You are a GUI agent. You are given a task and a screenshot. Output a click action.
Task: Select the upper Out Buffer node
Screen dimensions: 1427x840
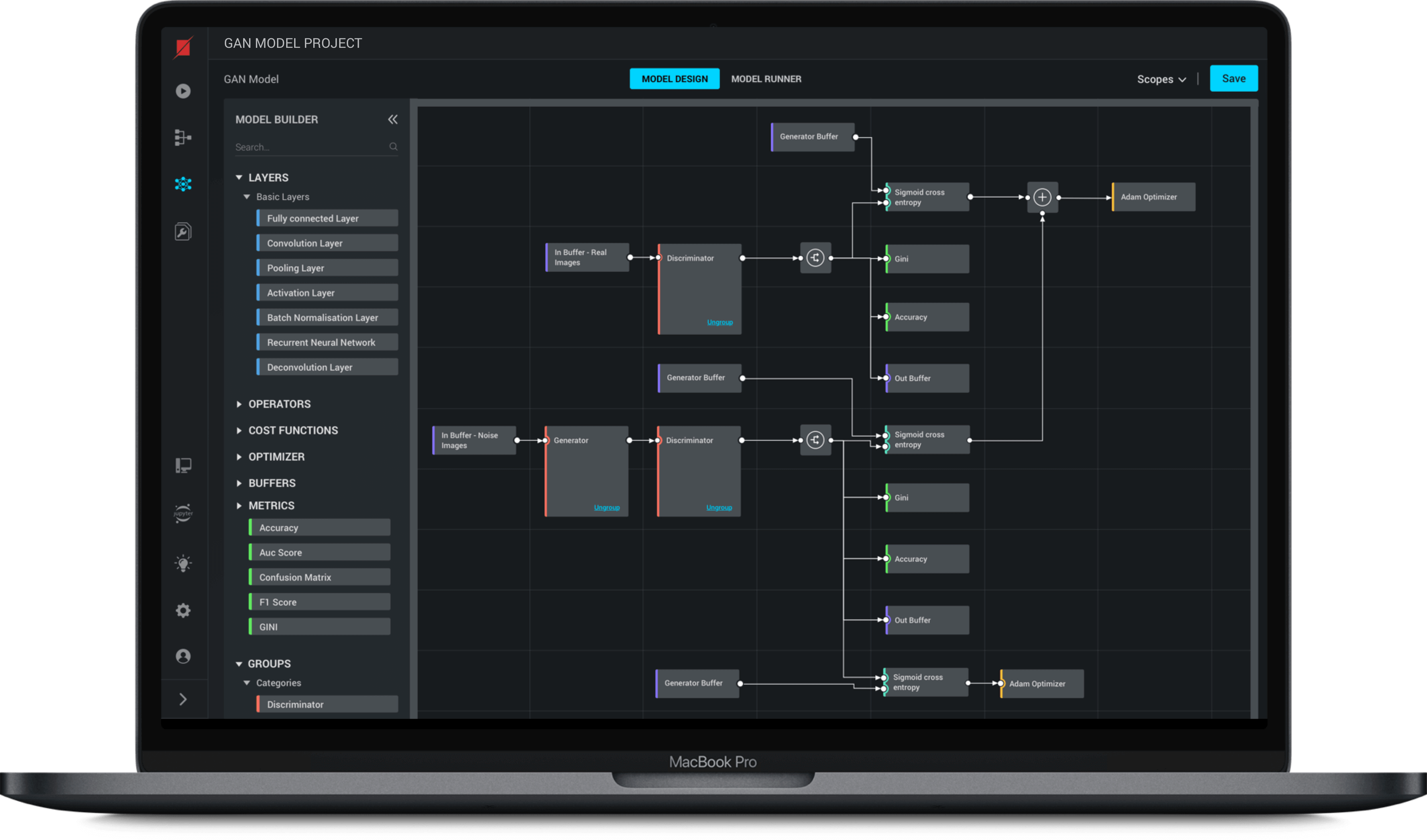tap(928, 378)
